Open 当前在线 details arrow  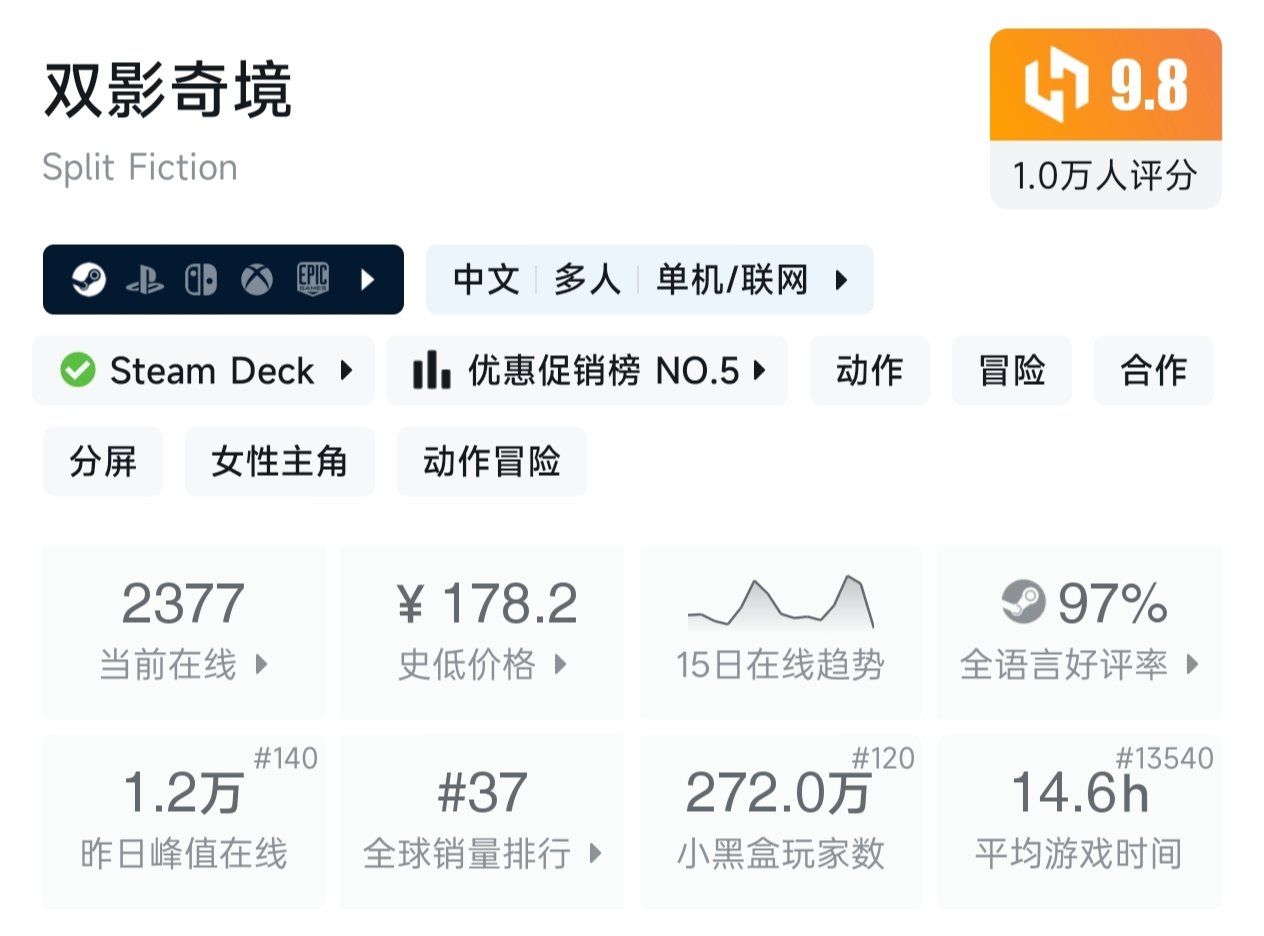tap(262, 664)
